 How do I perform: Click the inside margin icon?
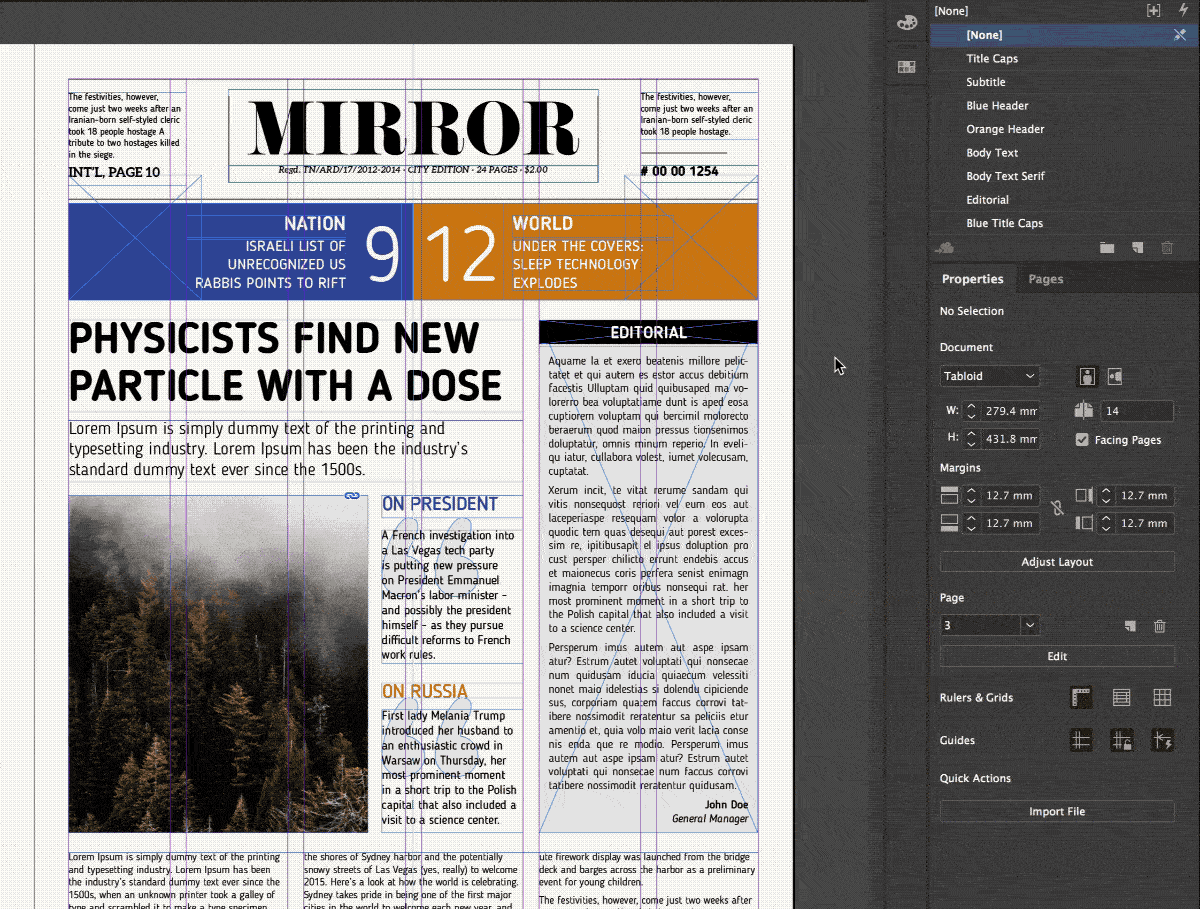[x=1084, y=495]
